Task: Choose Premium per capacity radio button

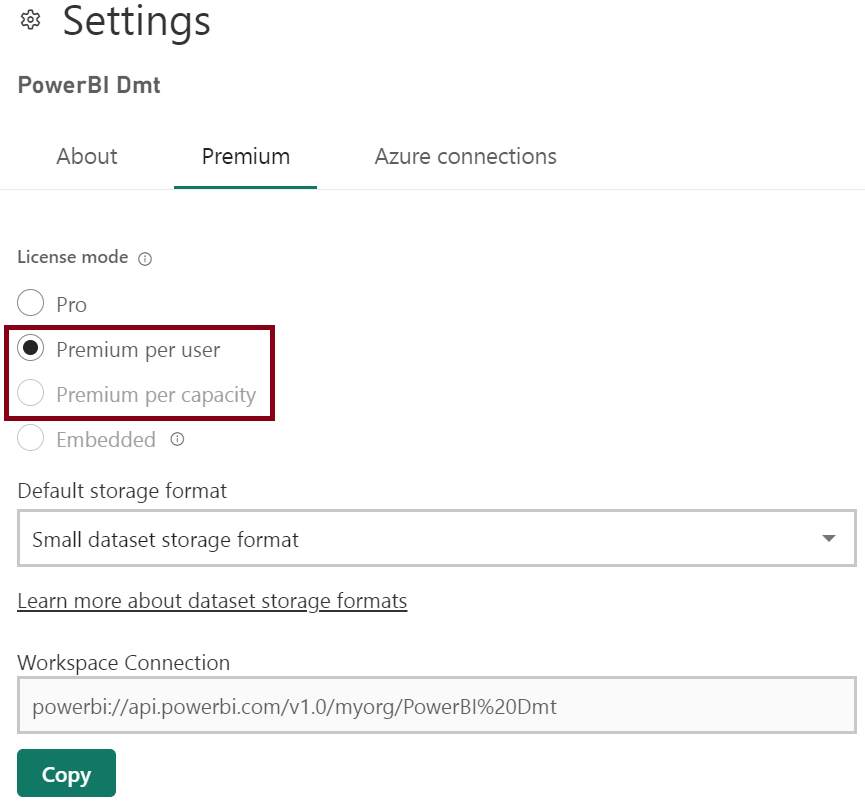Action: tap(30, 393)
